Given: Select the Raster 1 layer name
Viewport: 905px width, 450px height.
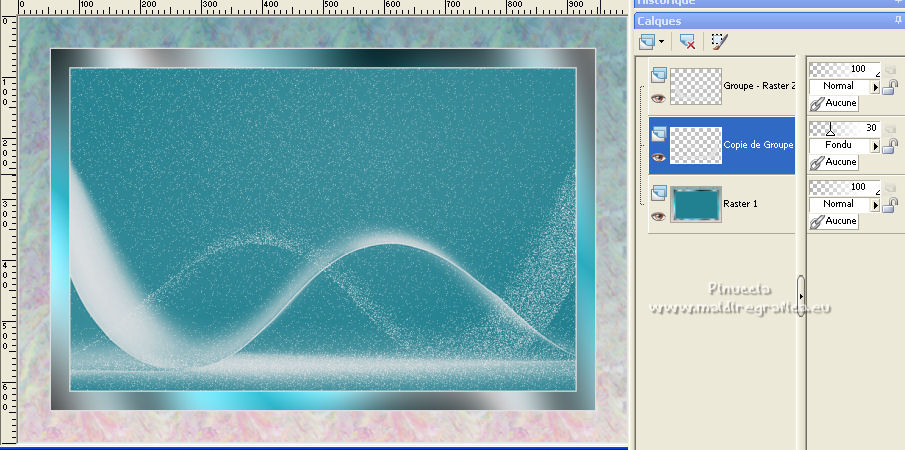Looking at the screenshot, I should coord(741,204).
